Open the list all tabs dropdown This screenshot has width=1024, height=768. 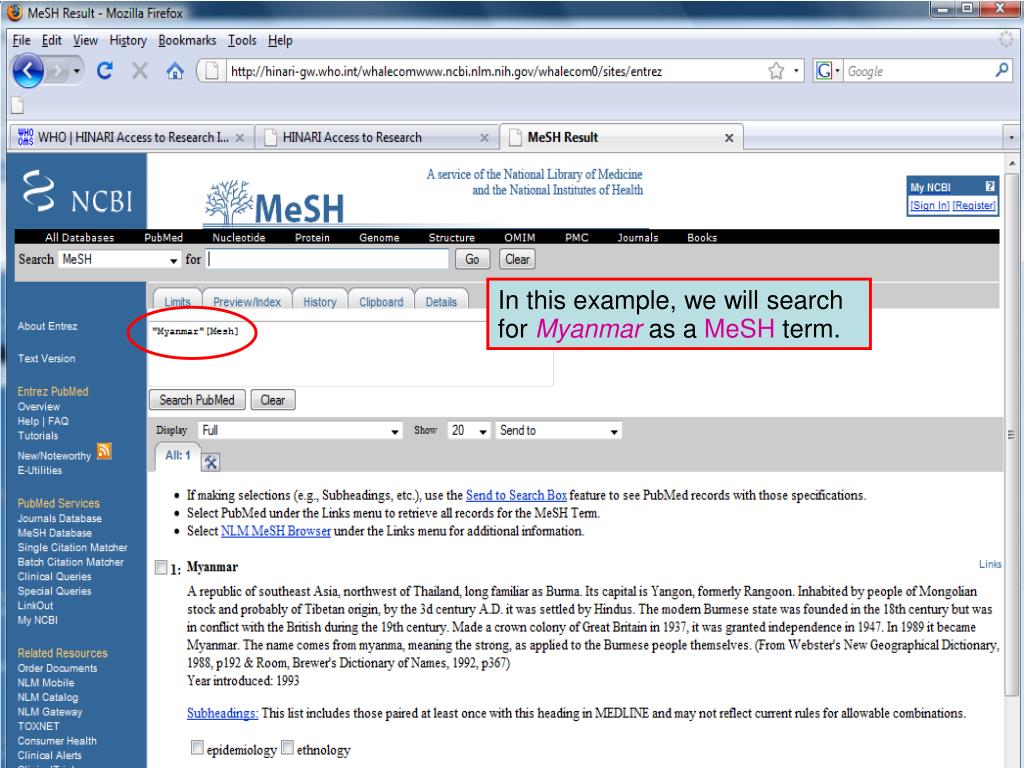pyautogui.click(x=1011, y=137)
